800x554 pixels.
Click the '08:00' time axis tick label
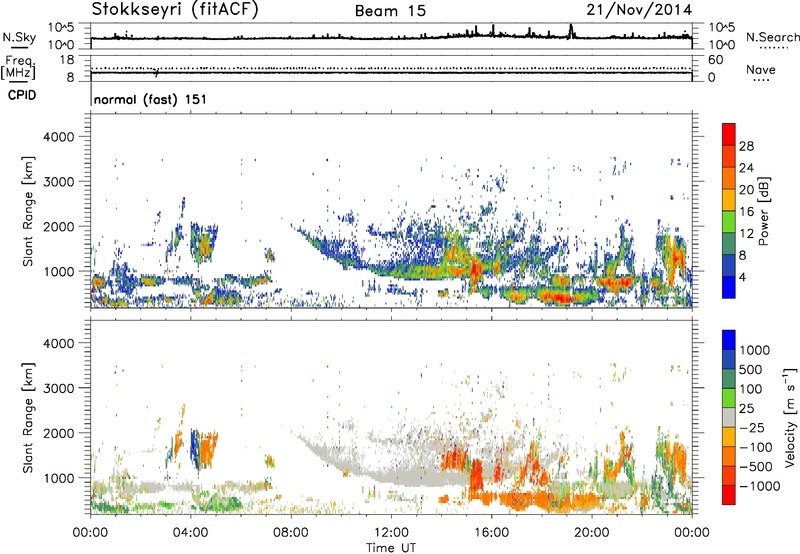290,533
